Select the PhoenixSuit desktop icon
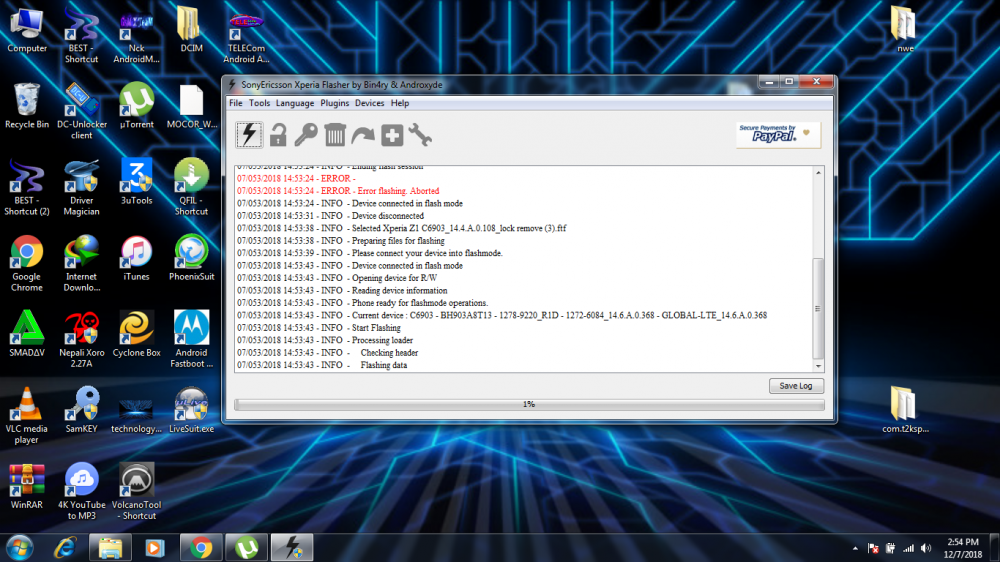This screenshot has height=562, width=1000. (191, 258)
